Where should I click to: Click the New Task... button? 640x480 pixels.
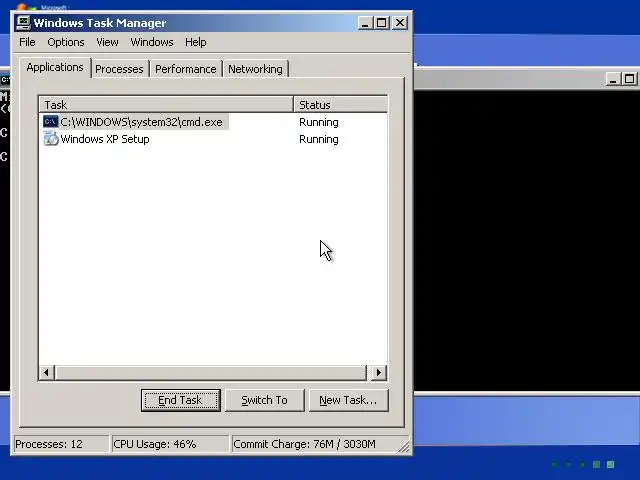[x=348, y=400]
